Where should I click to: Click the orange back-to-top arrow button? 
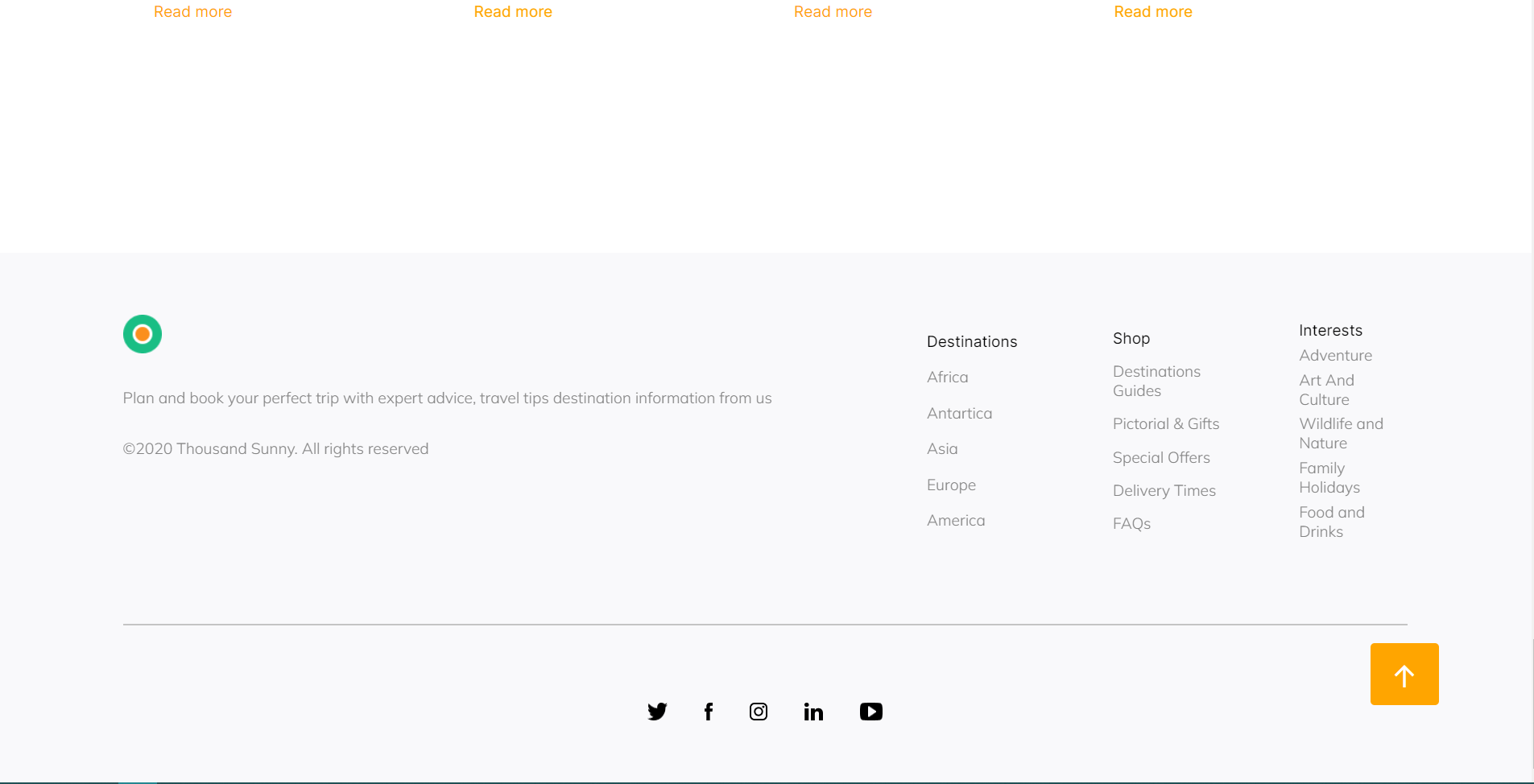1404,675
